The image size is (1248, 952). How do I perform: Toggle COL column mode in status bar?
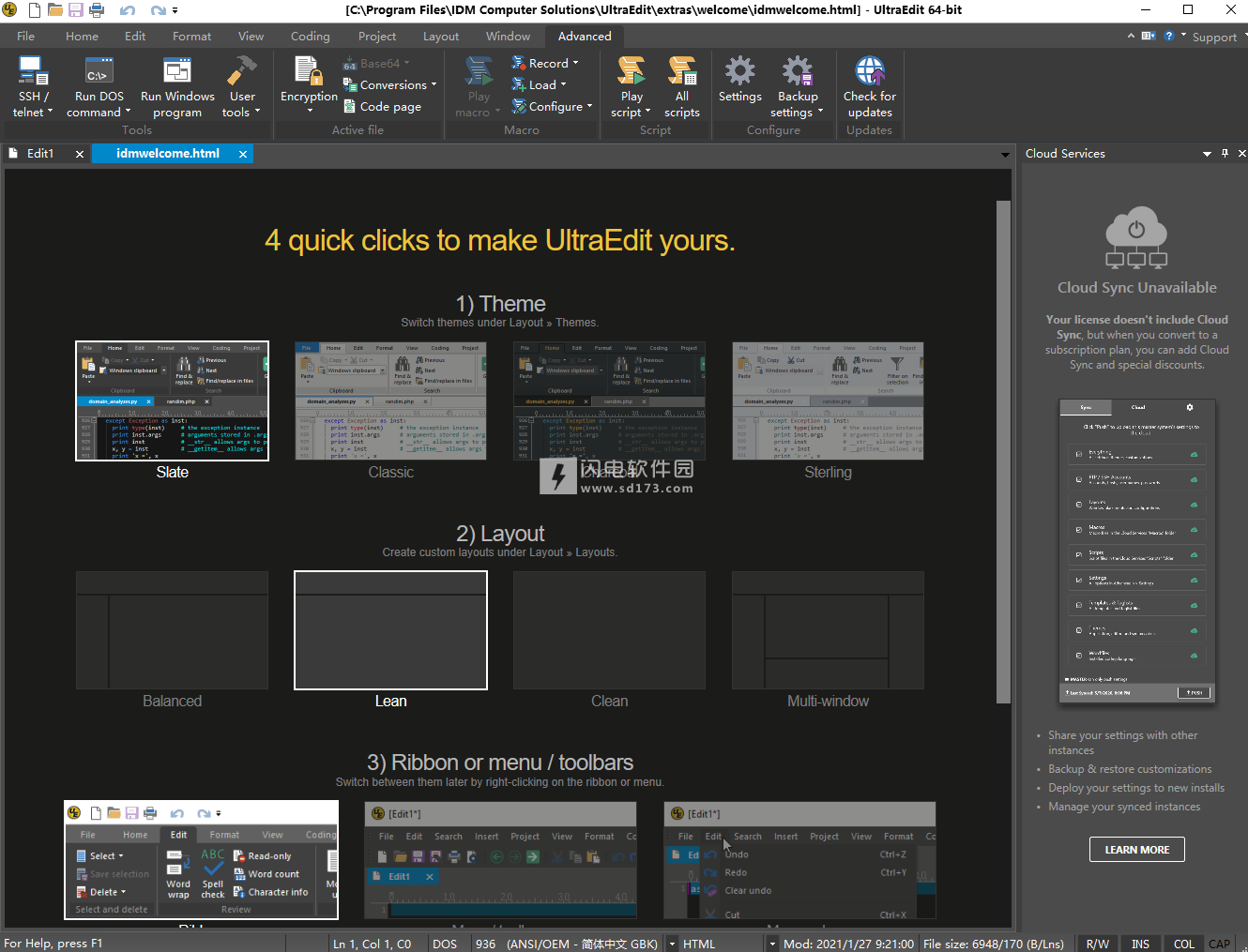(1184, 944)
